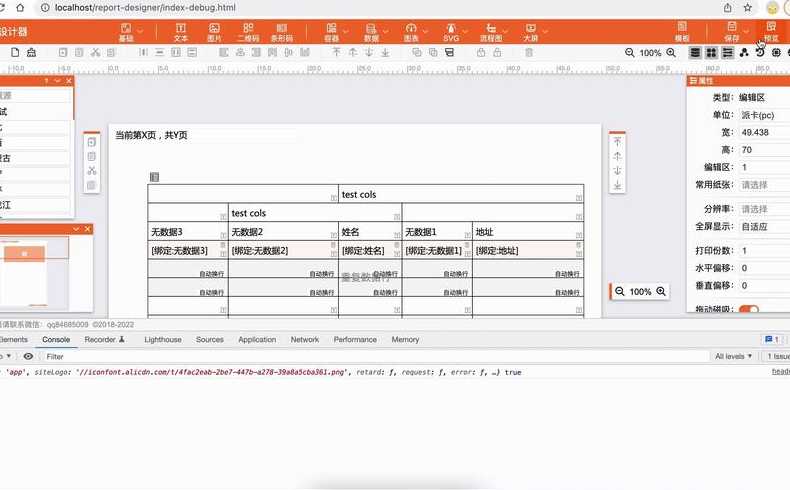Expand the 数据 data dropdown arrow
Image resolution: width=790 pixels, height=490 pixels.
(x=385, y=31)
